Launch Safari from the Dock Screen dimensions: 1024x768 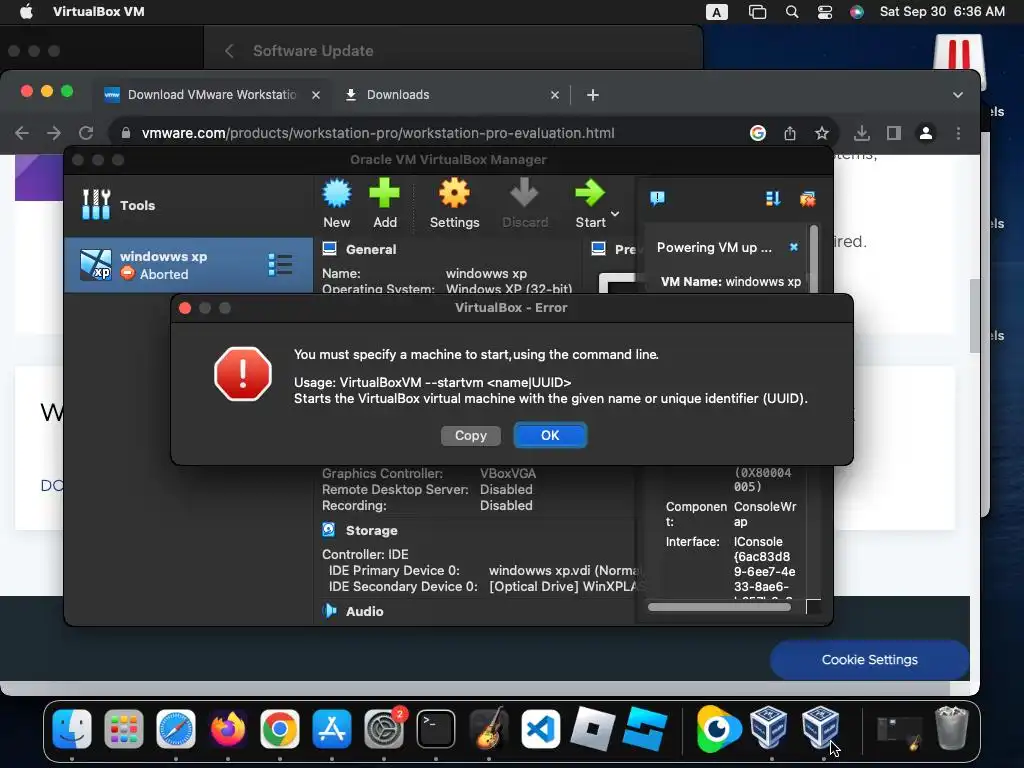click(176, 729)
